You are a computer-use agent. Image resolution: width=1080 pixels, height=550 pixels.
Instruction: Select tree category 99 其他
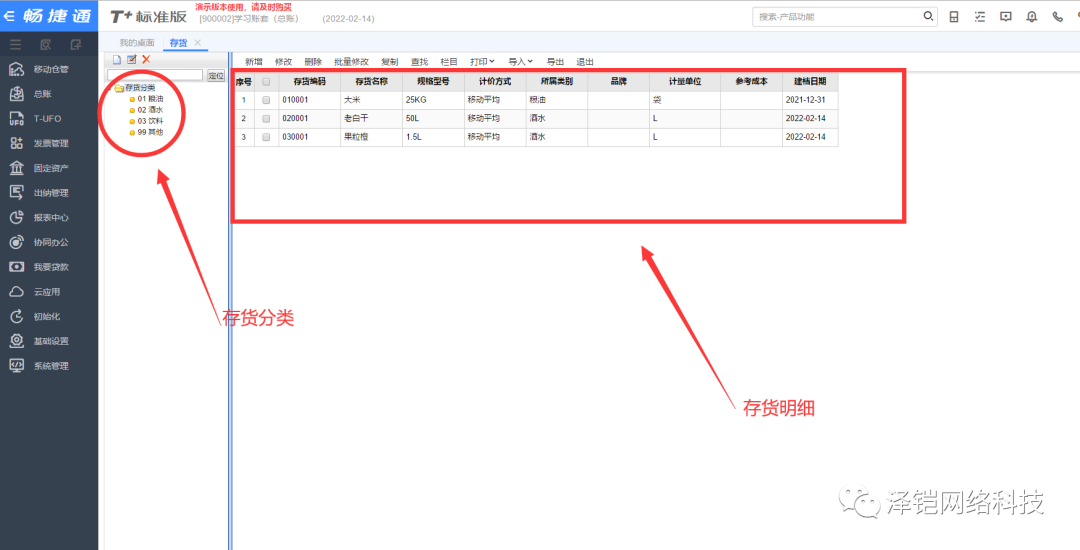[x=150, y=131]
